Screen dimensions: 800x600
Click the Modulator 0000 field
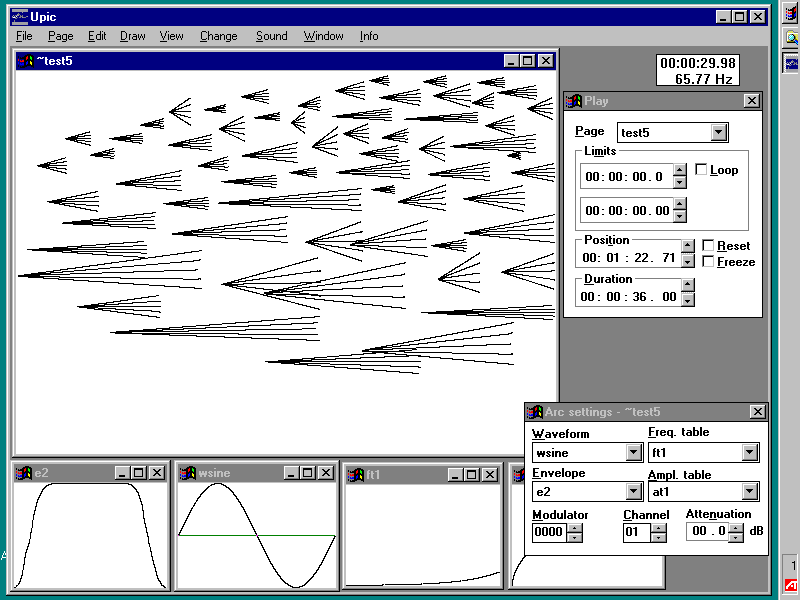(x=550, y=532)
